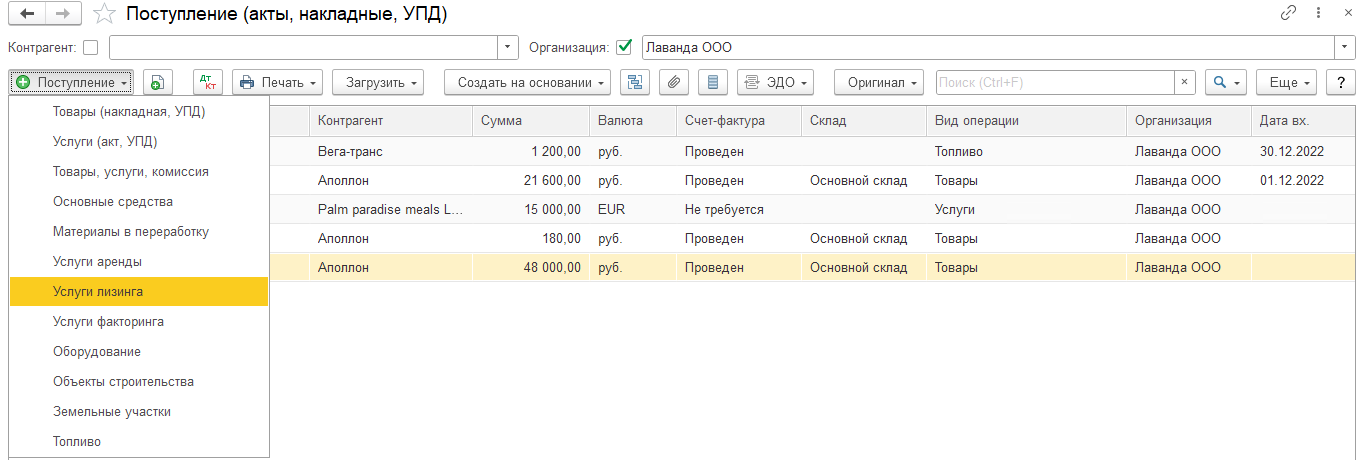Click the EUR currency cell
The image size is (1364, 460).
click(x=633, y=210)
